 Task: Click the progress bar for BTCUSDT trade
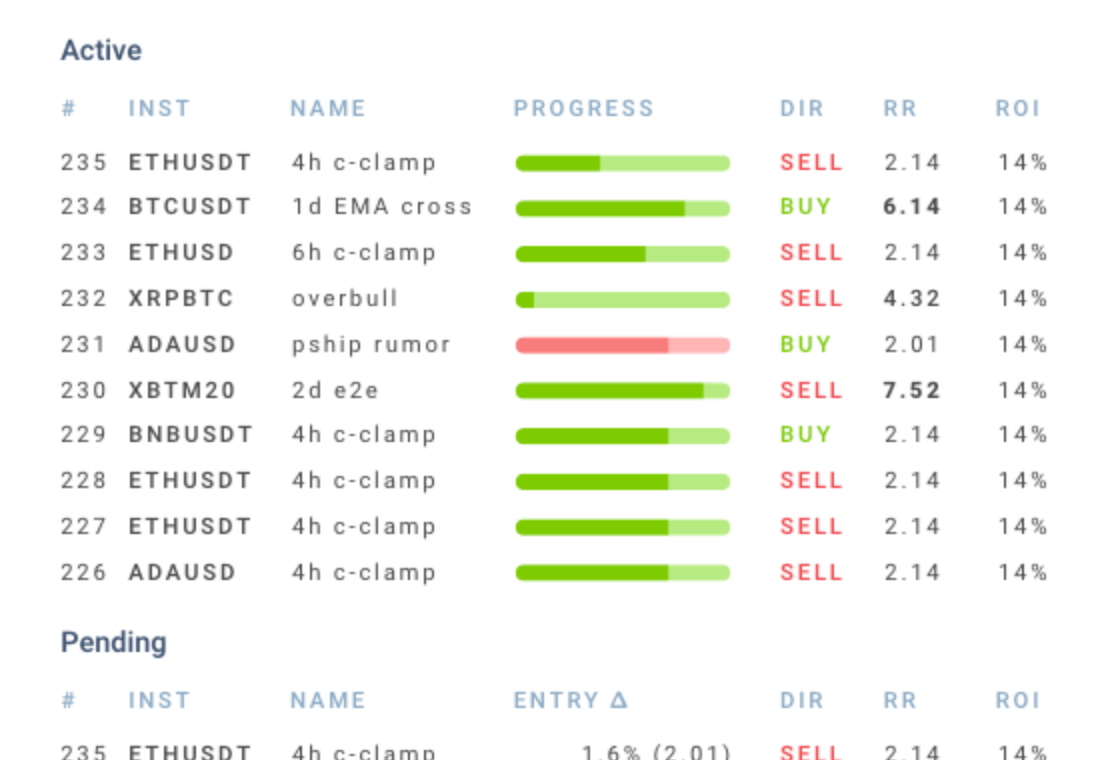tap(622, 208)
